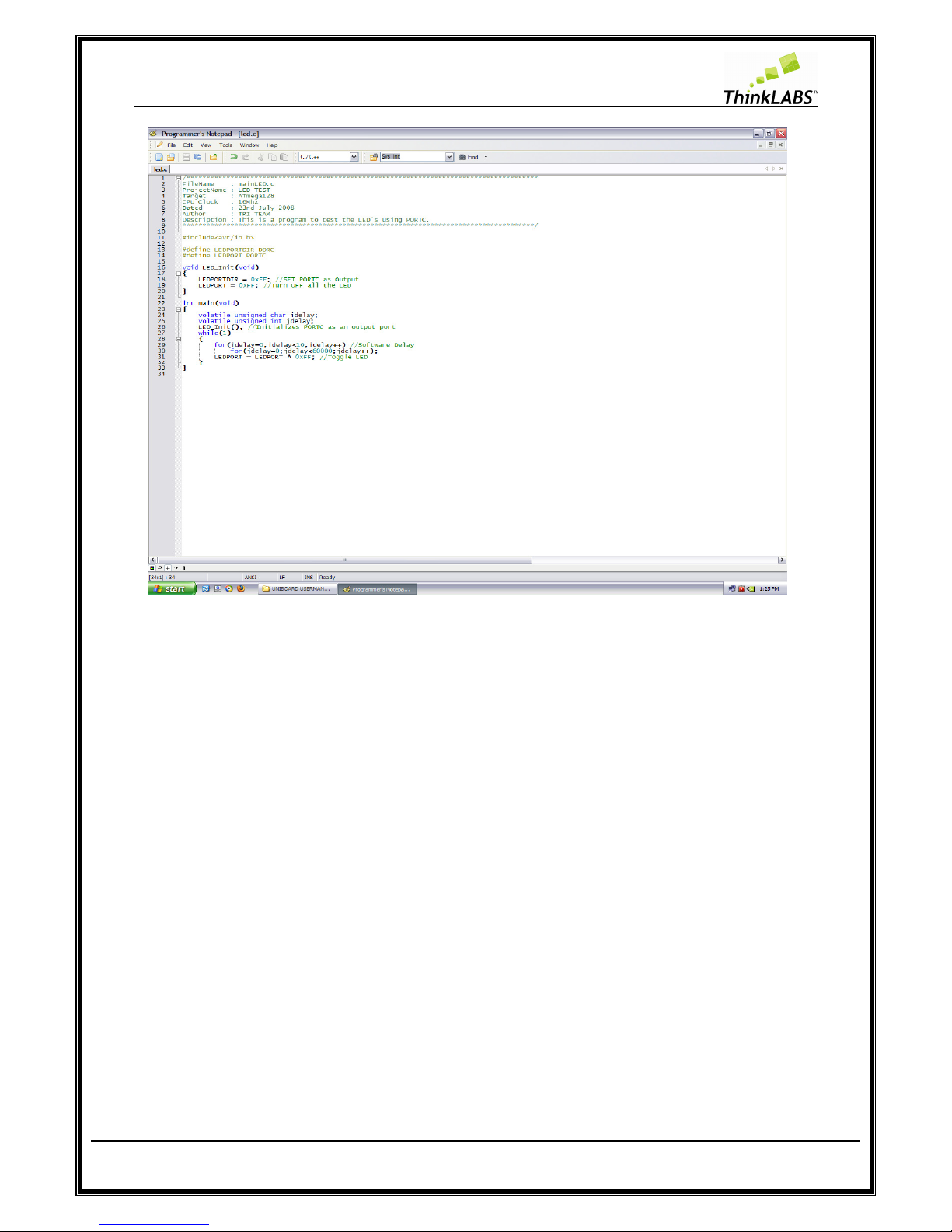Click the grid icon in bottom mini toolbar
952x1232 pixels.
coord(168,568)
